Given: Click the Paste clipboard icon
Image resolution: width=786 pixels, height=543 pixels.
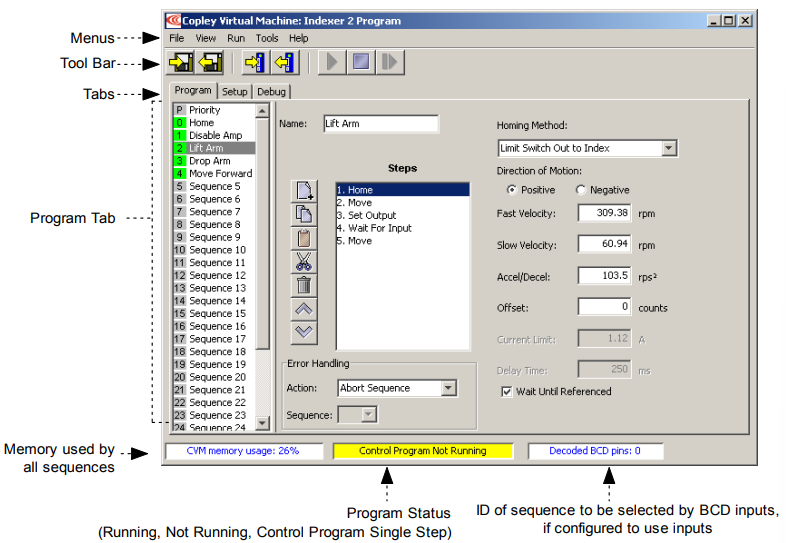Looking at the screenshot, I should pyautogui.click(x=304, y=239).
